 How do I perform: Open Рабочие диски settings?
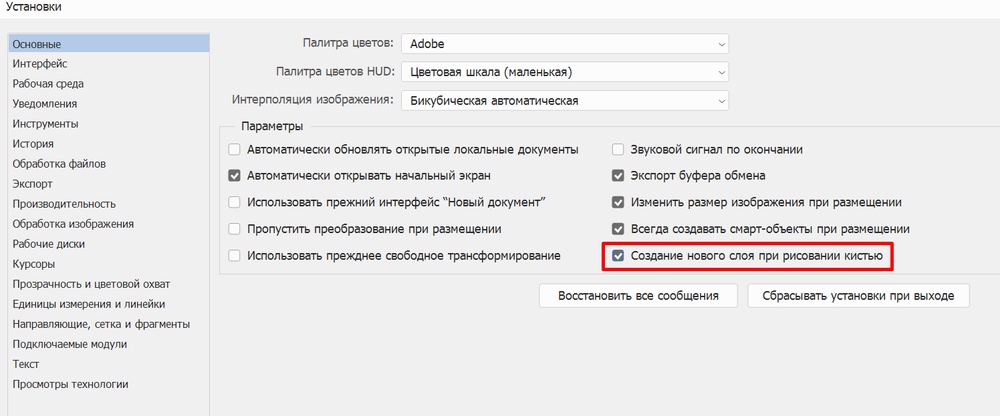[x=48, y=244]
